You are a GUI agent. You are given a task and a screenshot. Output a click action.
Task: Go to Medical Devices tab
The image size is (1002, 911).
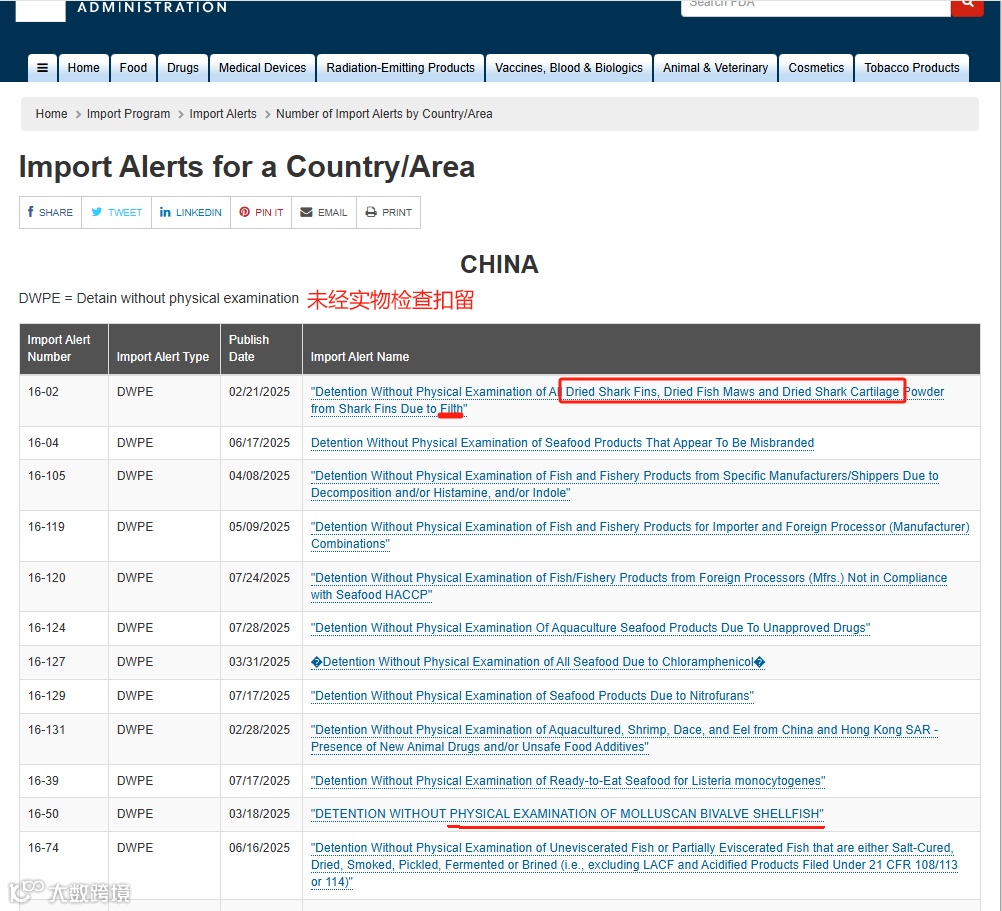point(262,68)
